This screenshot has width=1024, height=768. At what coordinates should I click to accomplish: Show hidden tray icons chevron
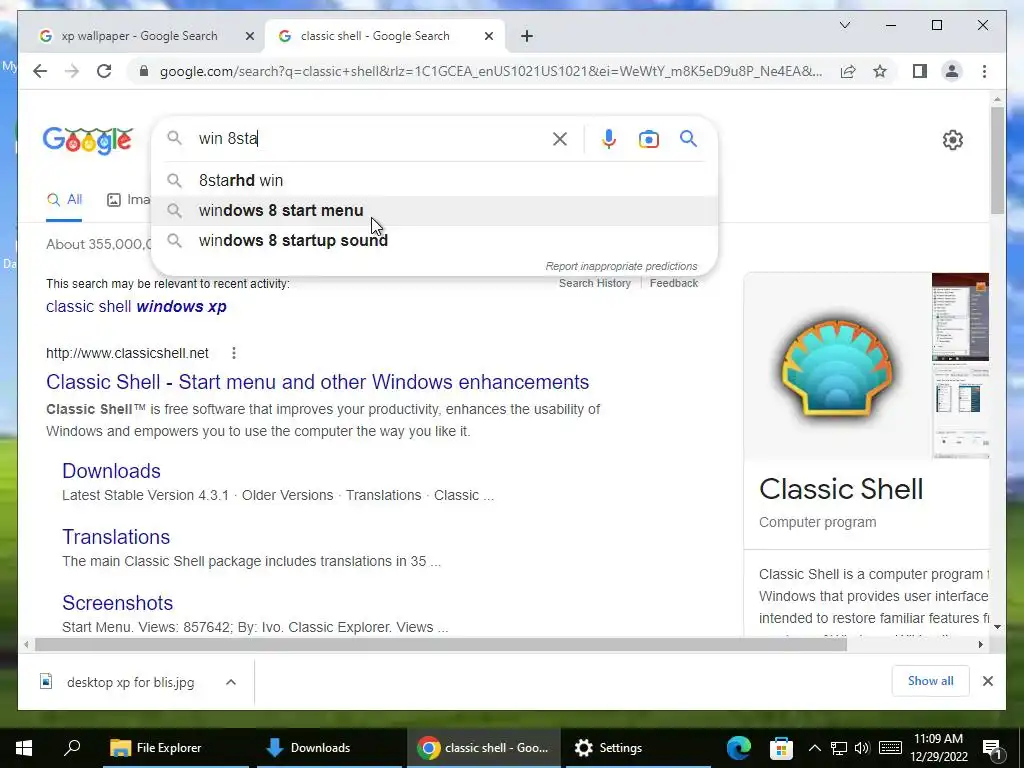814,748
